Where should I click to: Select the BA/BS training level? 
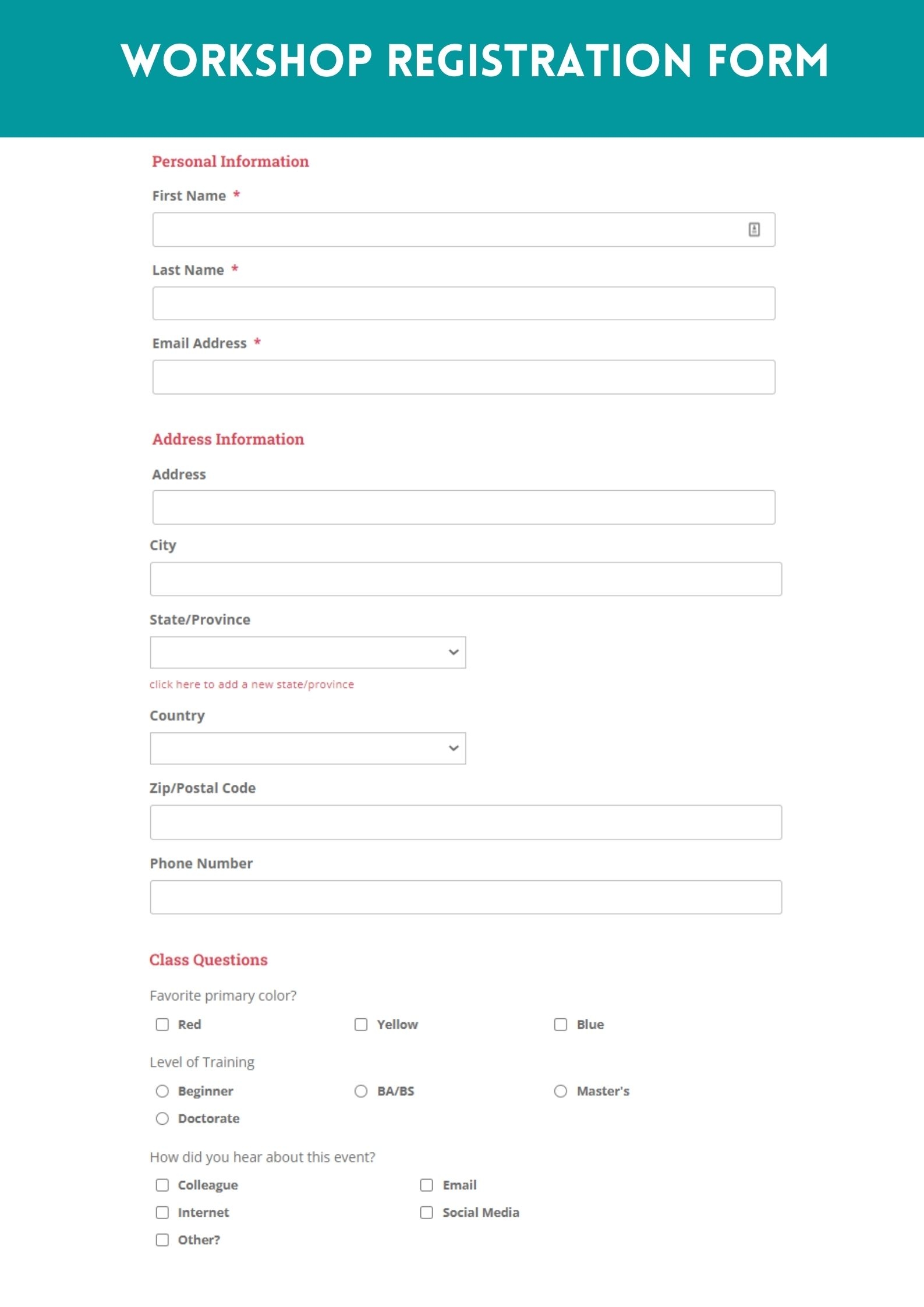pos(362,1092)
